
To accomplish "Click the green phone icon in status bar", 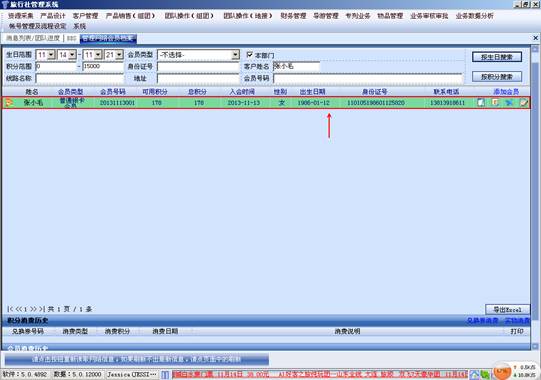I will pos(485,375).
